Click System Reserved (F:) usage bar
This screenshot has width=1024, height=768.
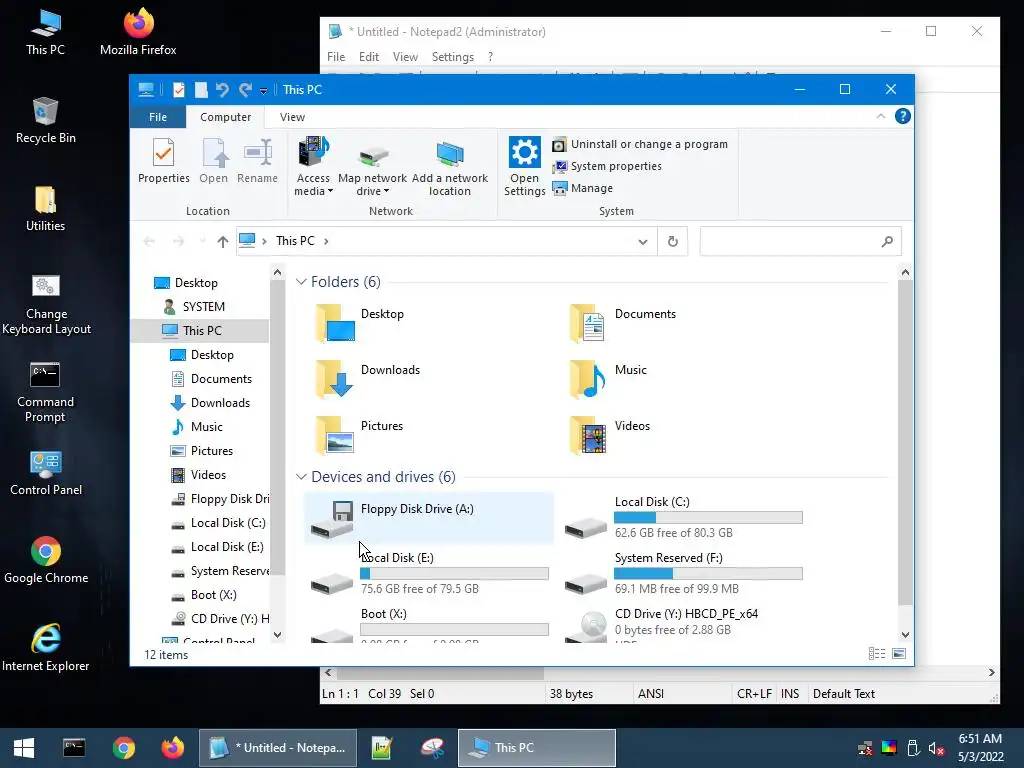point(708,574)
